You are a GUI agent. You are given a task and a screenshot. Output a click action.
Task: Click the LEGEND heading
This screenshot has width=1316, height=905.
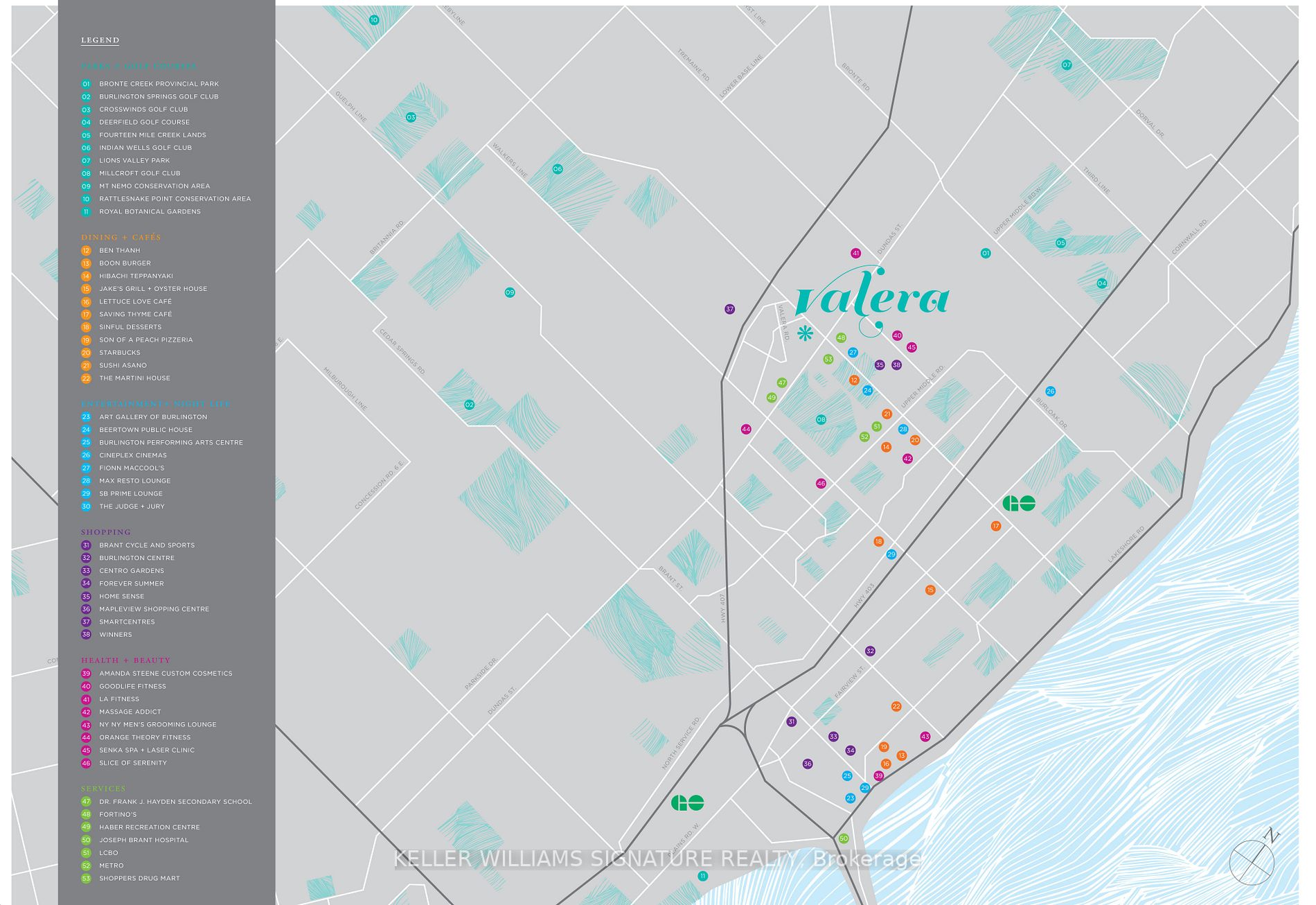pos(100,40)
